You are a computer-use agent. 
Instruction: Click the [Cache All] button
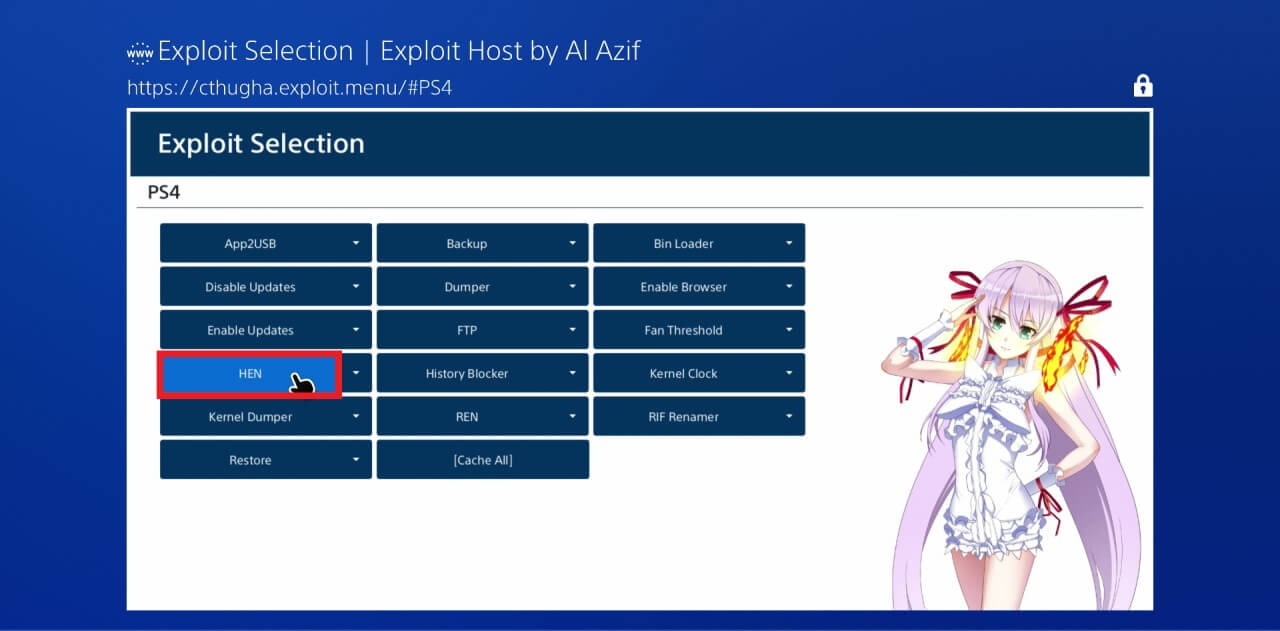482,460
